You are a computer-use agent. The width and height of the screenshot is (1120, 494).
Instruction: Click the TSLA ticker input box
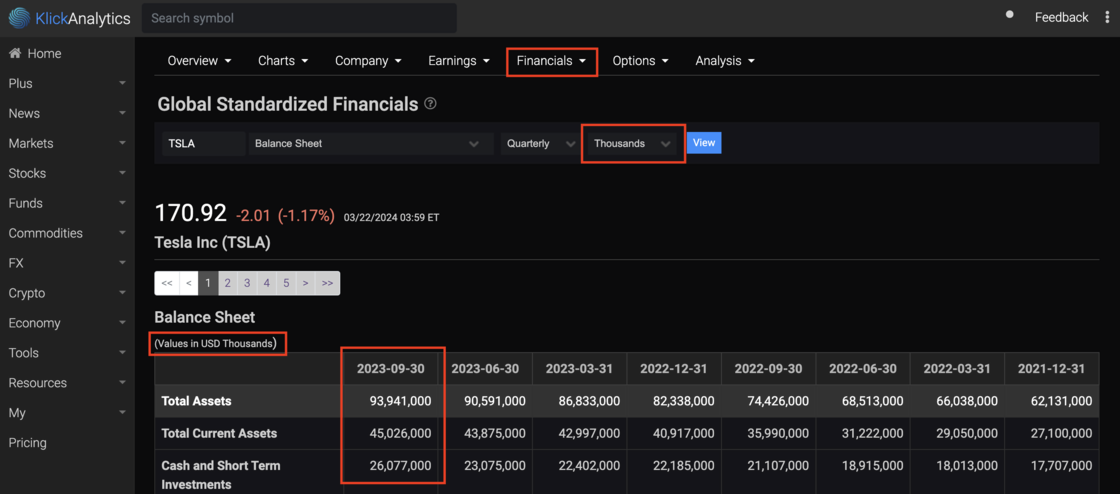click(x=204, y=143)
